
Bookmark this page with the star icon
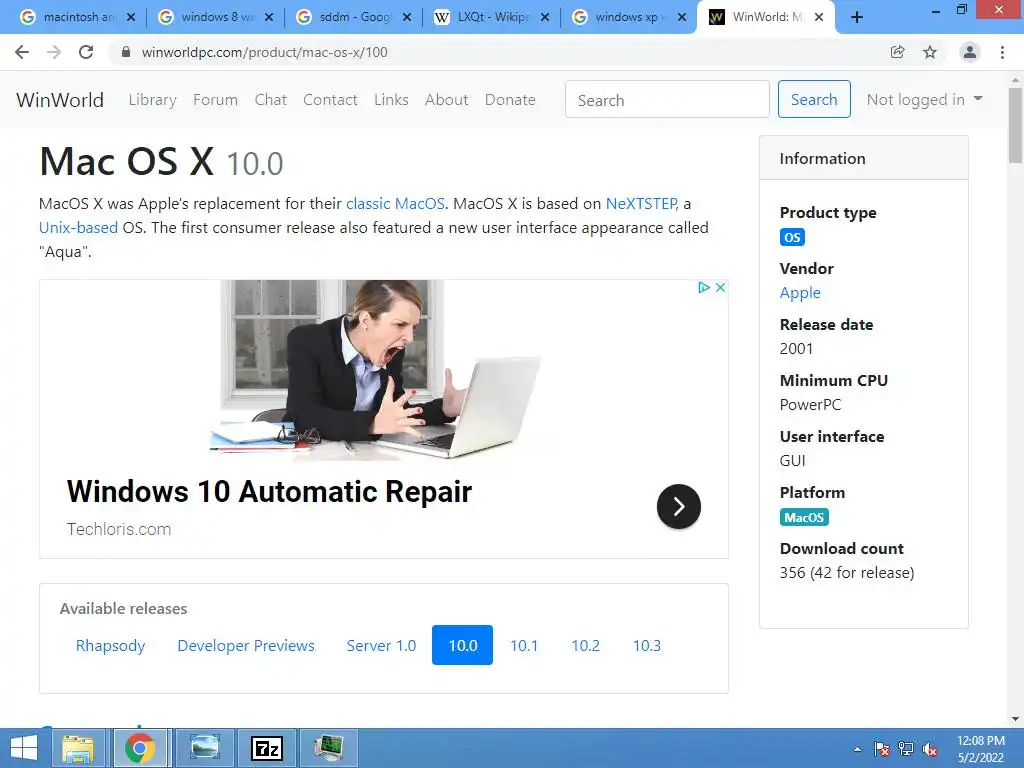(x=930, y=52)
